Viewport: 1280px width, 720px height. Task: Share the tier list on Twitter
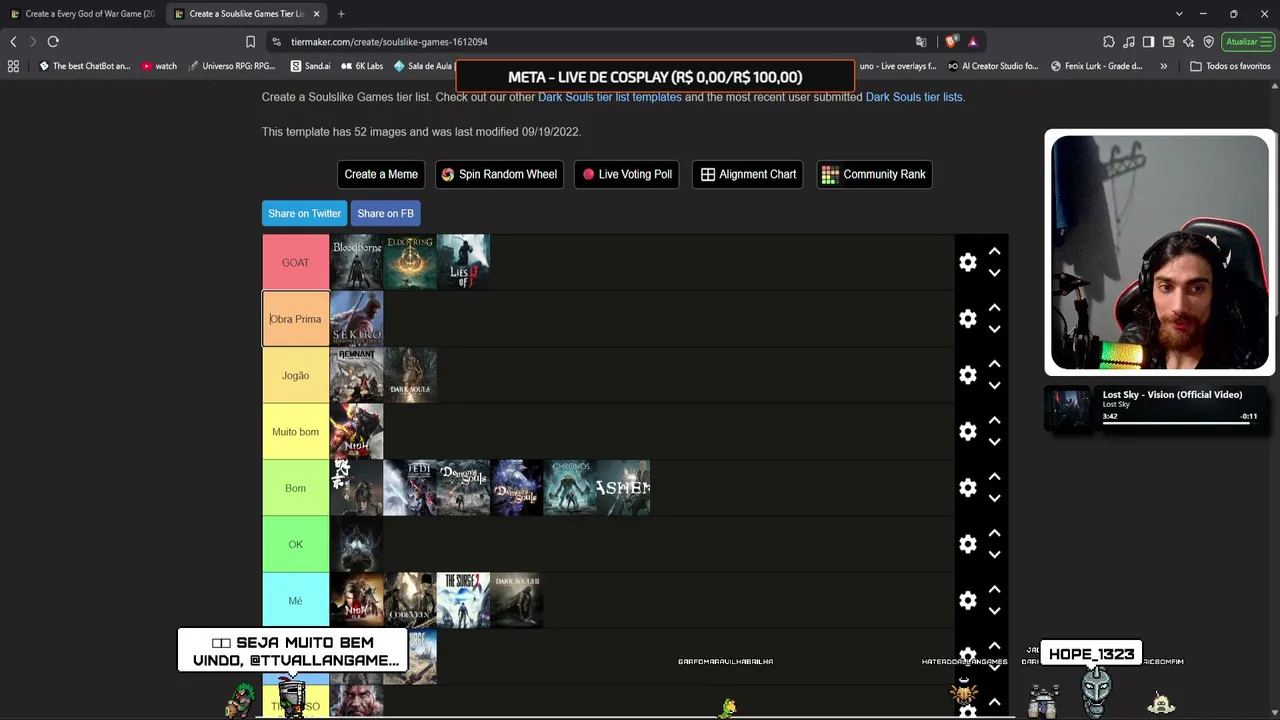coord(304,213)
